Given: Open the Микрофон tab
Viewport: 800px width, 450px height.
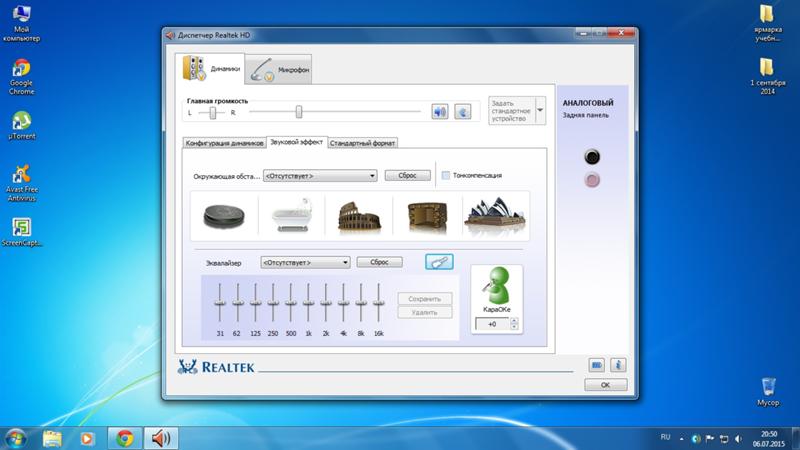Looking at the screenshot, I should 279,69.
